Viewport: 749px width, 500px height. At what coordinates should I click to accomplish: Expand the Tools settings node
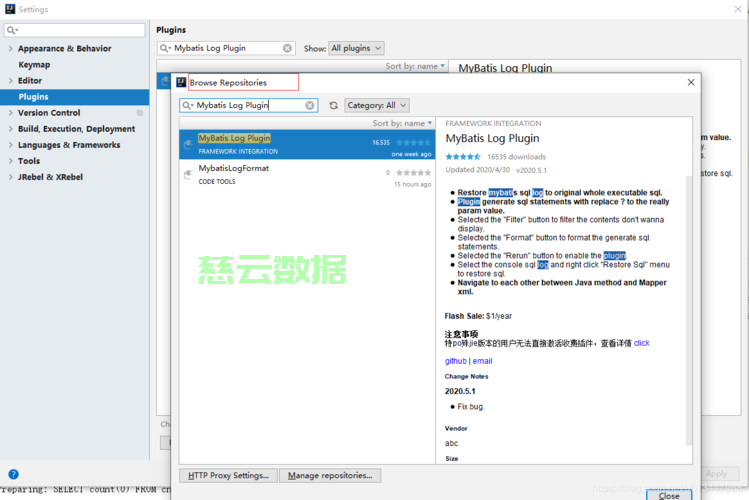(11, 161)
